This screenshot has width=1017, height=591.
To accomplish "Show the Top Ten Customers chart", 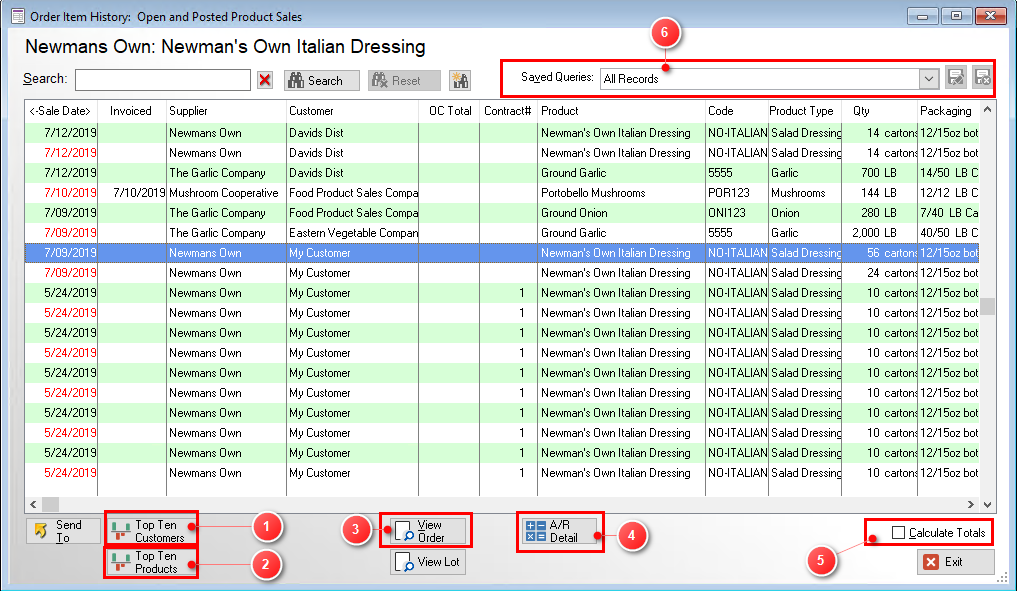I will 151,531.
